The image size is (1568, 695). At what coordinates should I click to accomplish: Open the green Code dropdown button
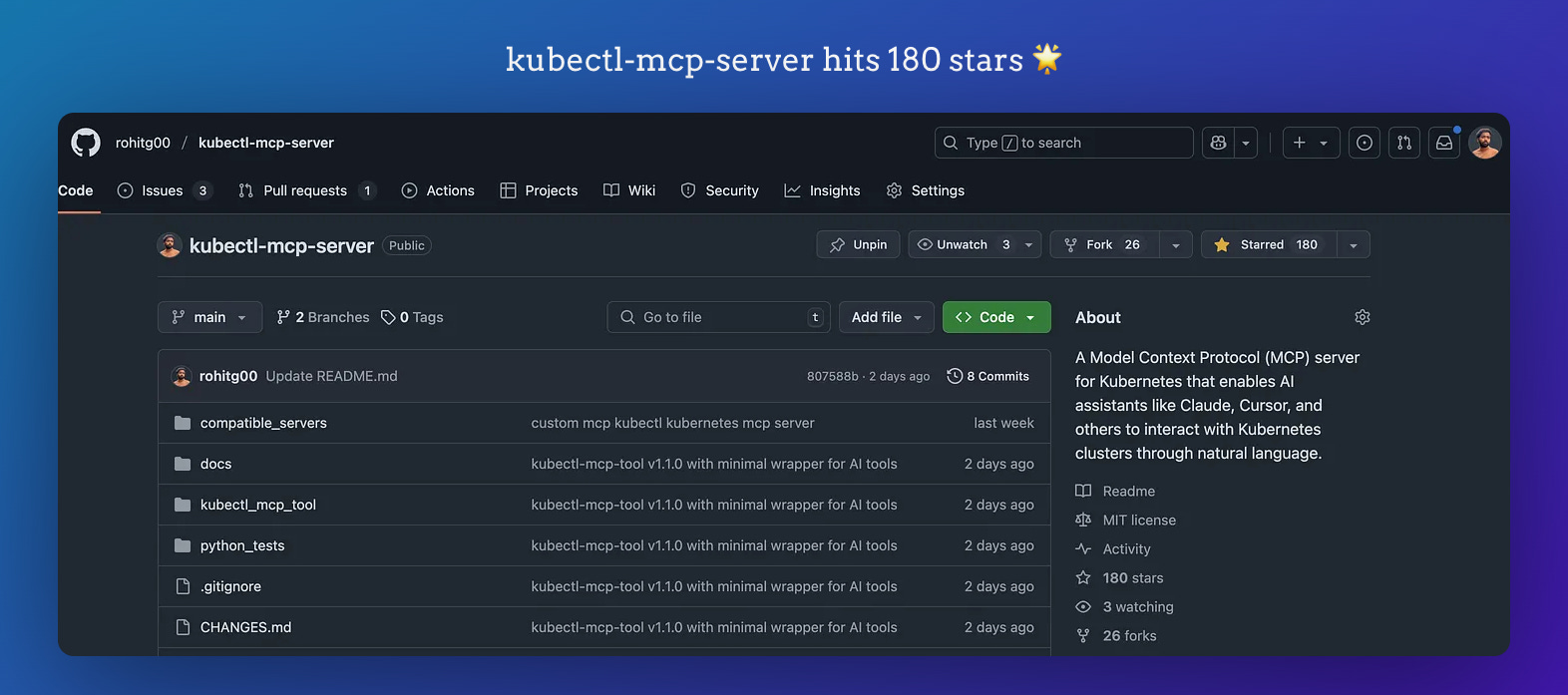point(996,317)
